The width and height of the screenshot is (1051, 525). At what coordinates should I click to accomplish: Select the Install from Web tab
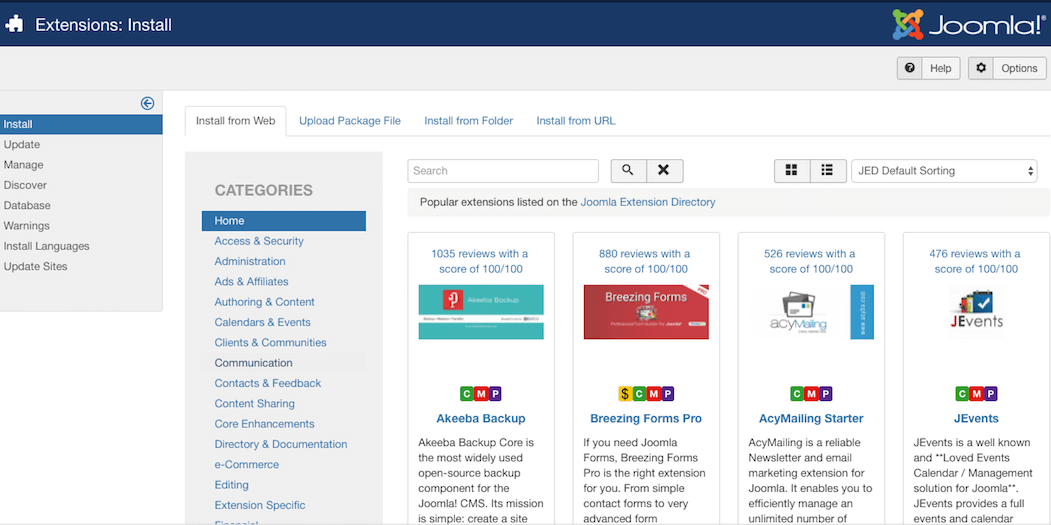(x=235, y=121)
